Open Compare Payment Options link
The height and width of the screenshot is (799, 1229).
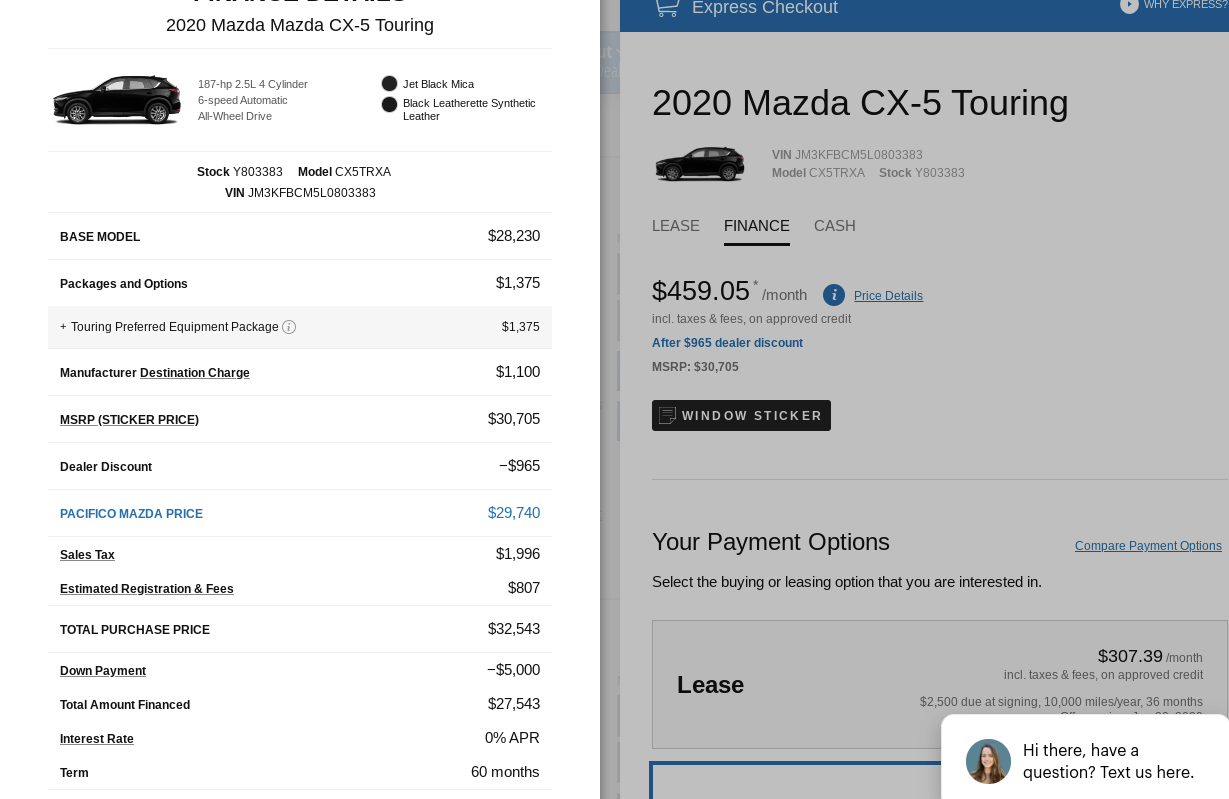click(1148, 546)
